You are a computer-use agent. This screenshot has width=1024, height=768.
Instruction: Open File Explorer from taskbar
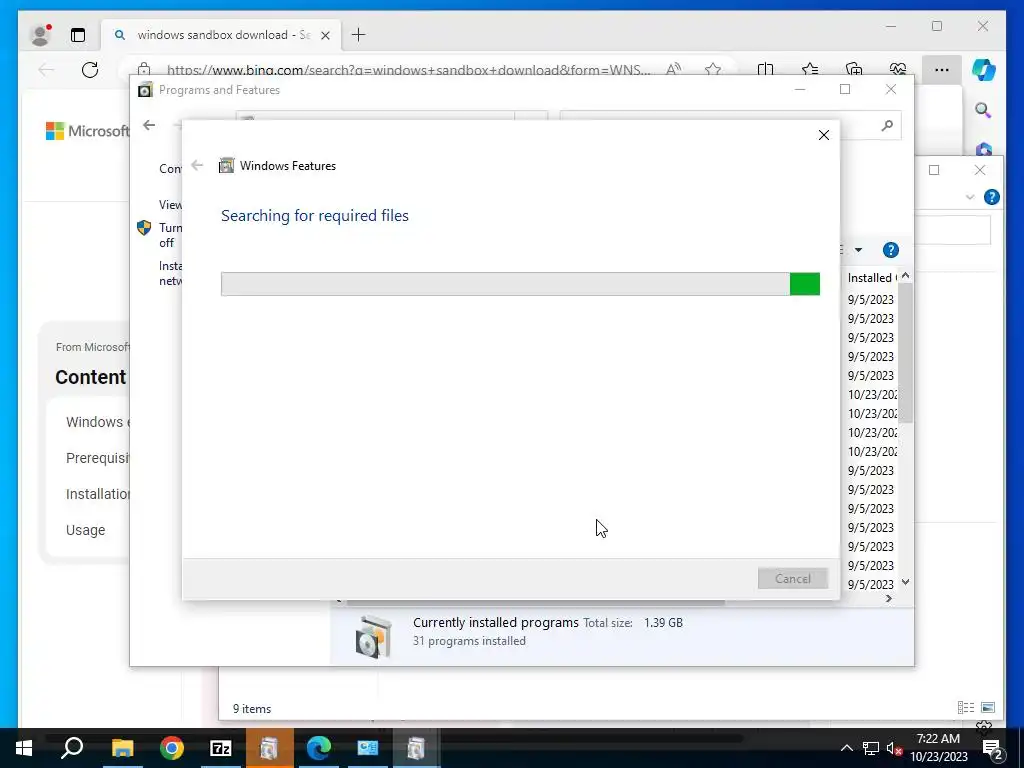[x=122, y=748]
